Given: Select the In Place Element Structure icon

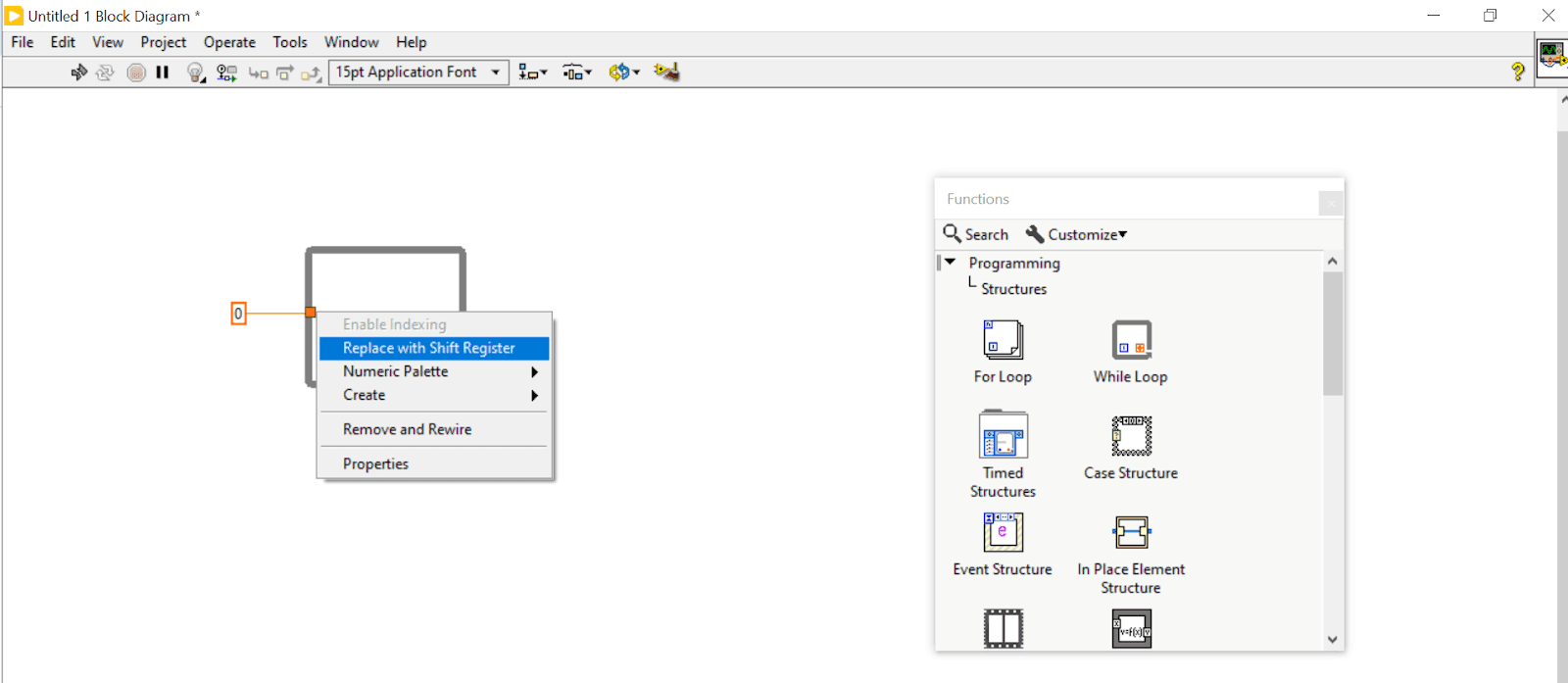Looking at the screenshot, I should 1131,532.
